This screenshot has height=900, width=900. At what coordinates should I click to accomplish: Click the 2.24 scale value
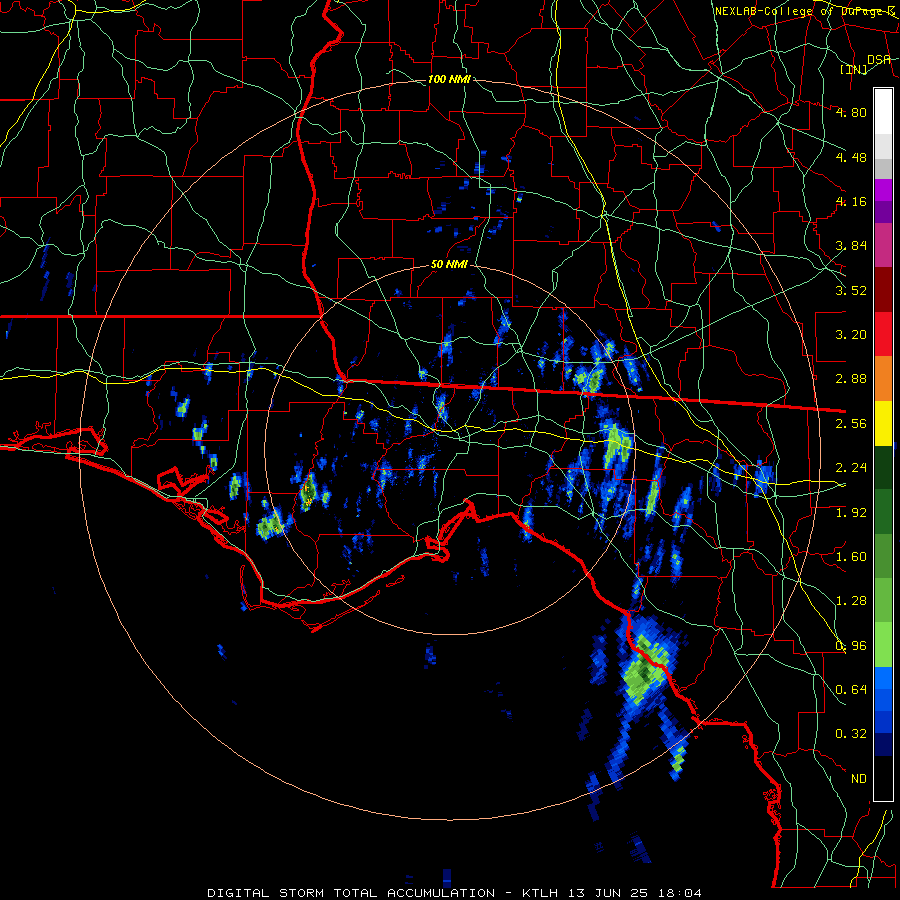pos(851,468)
